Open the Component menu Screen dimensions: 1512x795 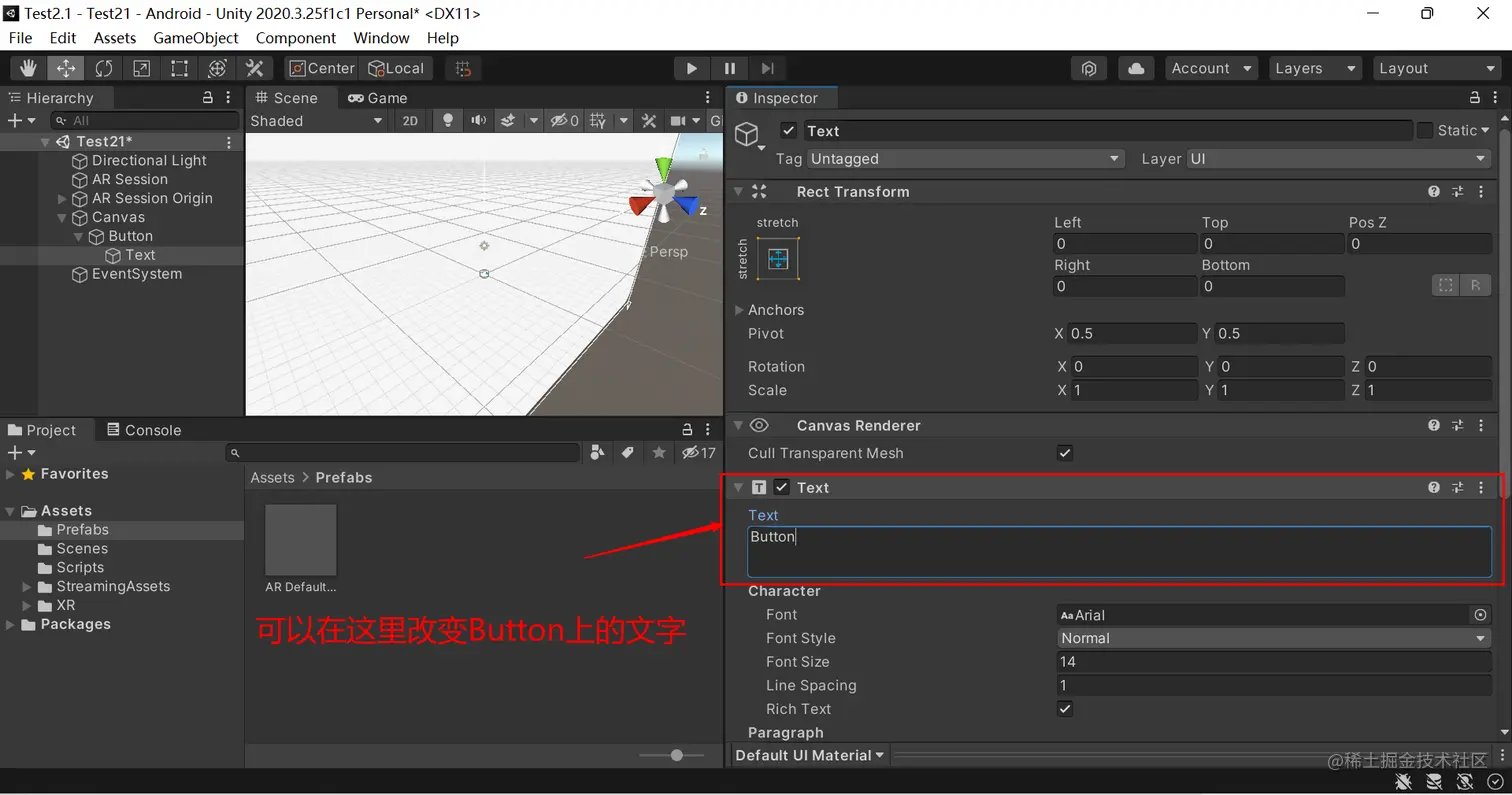tap(296, 38)
